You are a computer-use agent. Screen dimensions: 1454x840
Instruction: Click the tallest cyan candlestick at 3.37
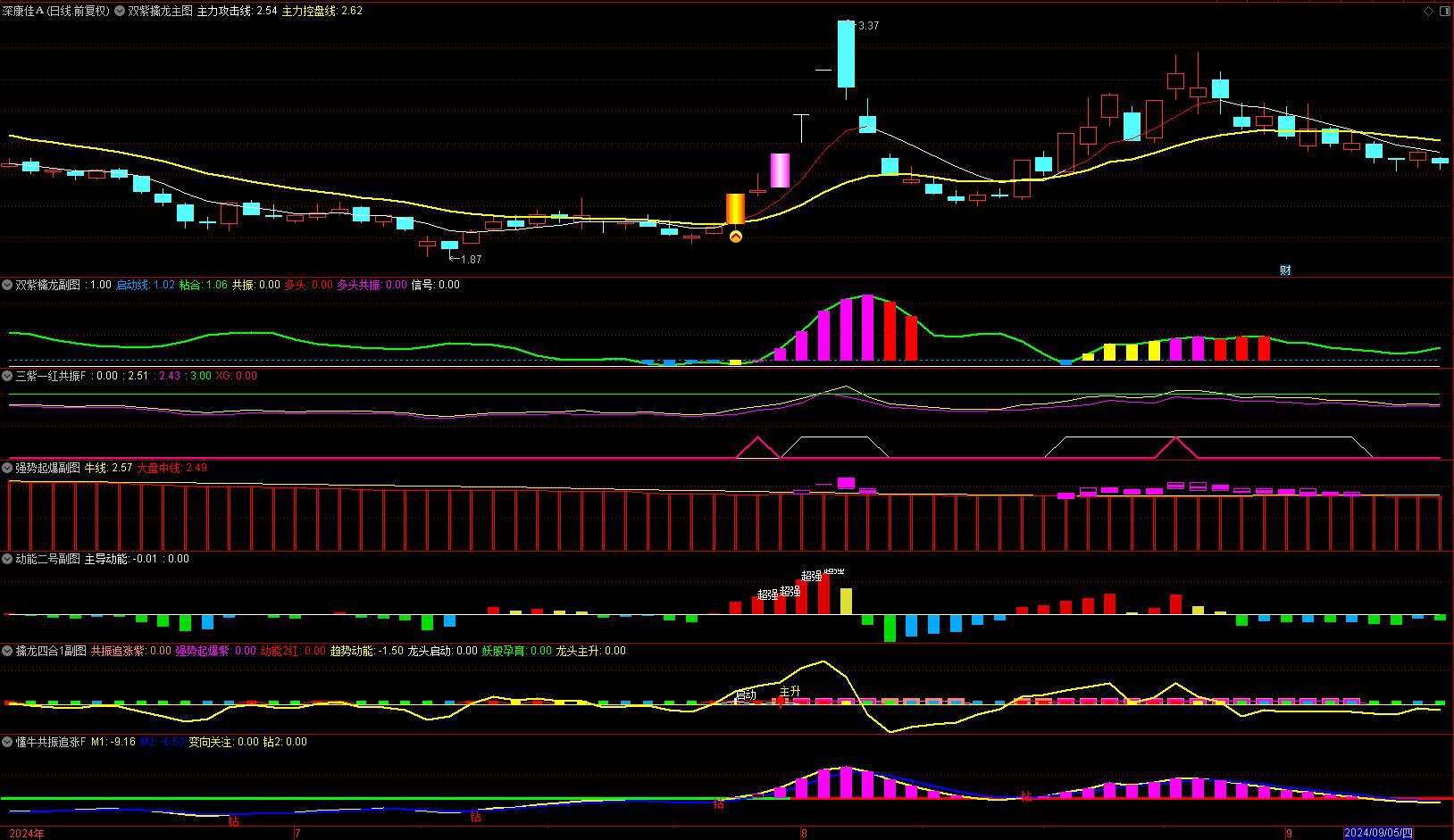point(846,54)
